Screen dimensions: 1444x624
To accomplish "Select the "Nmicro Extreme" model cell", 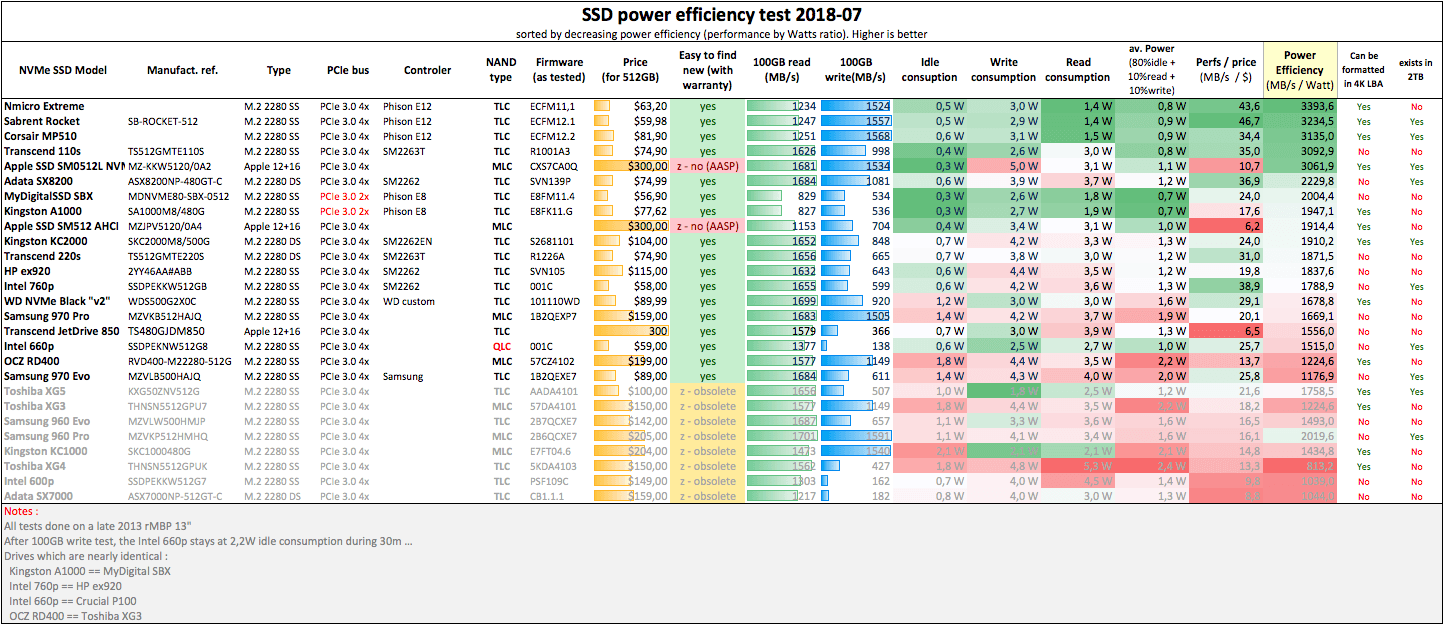I will click(44, 106).
